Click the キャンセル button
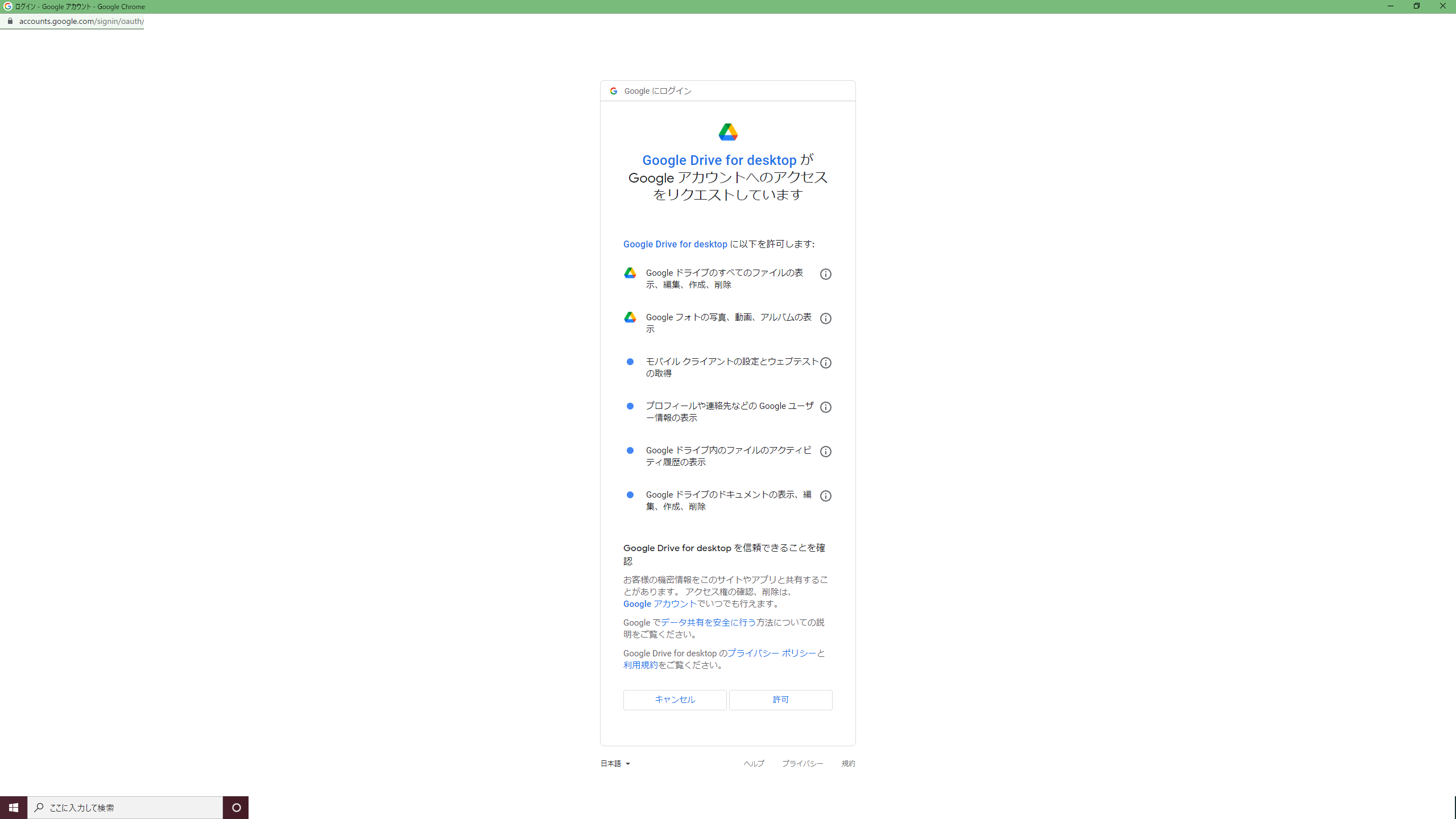 coord(675,700)
